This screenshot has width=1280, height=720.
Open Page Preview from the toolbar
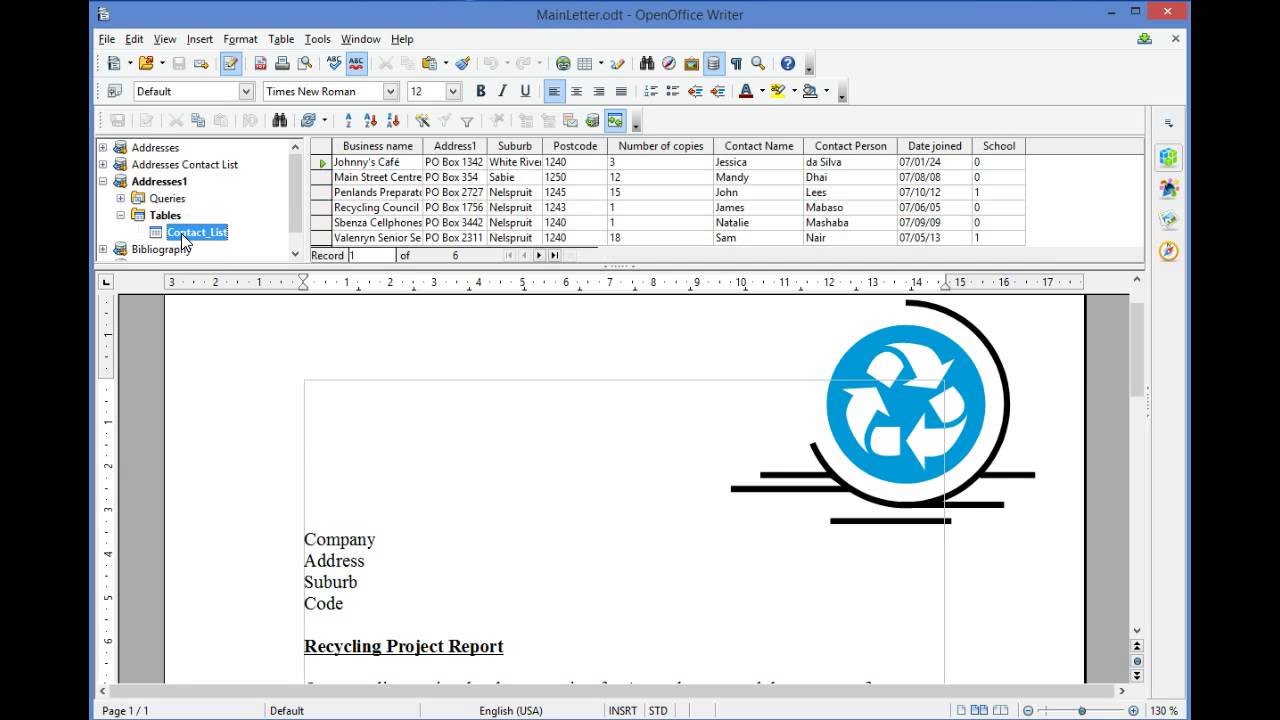click(304, 63)
